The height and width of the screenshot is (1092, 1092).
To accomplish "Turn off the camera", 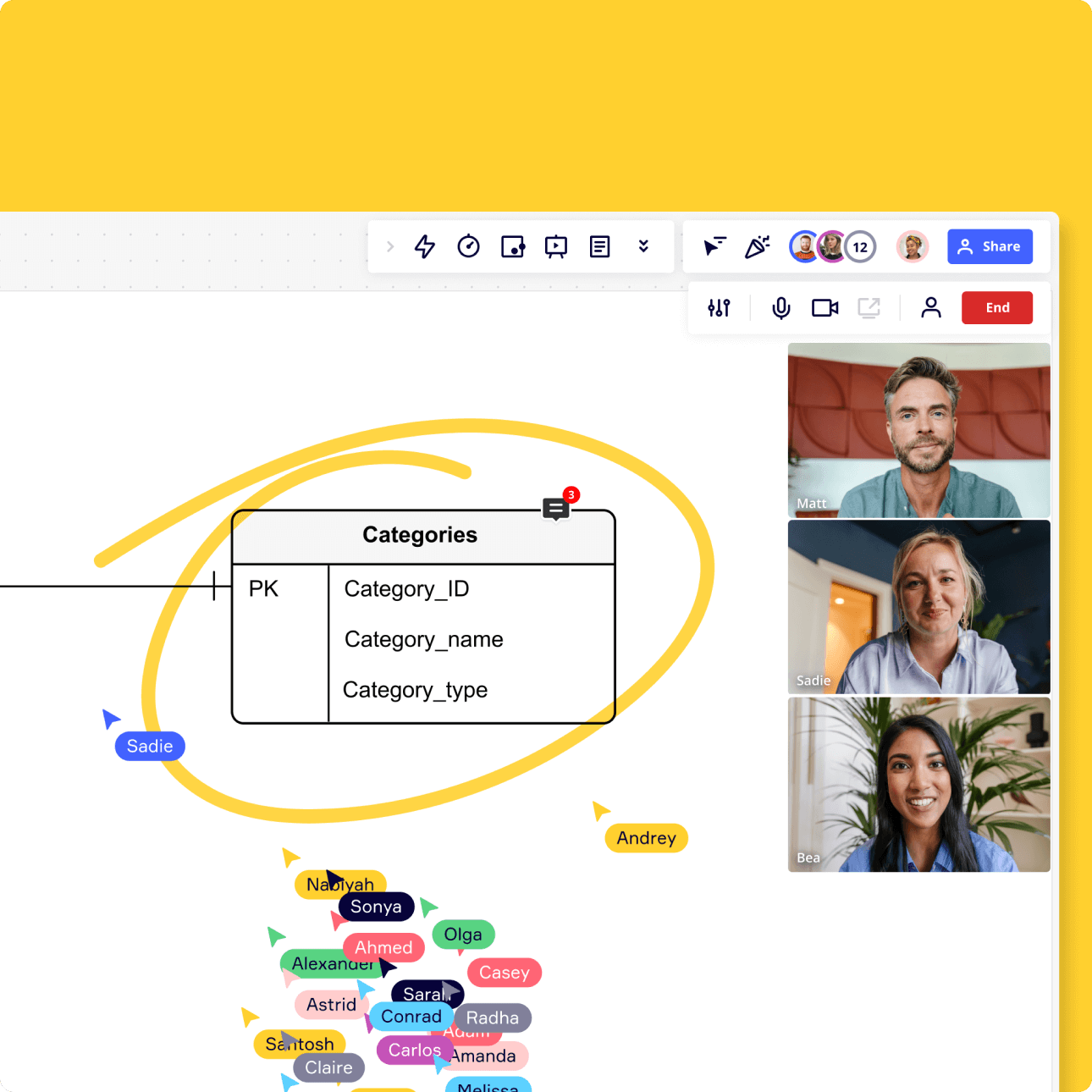I will coord(824,307).
